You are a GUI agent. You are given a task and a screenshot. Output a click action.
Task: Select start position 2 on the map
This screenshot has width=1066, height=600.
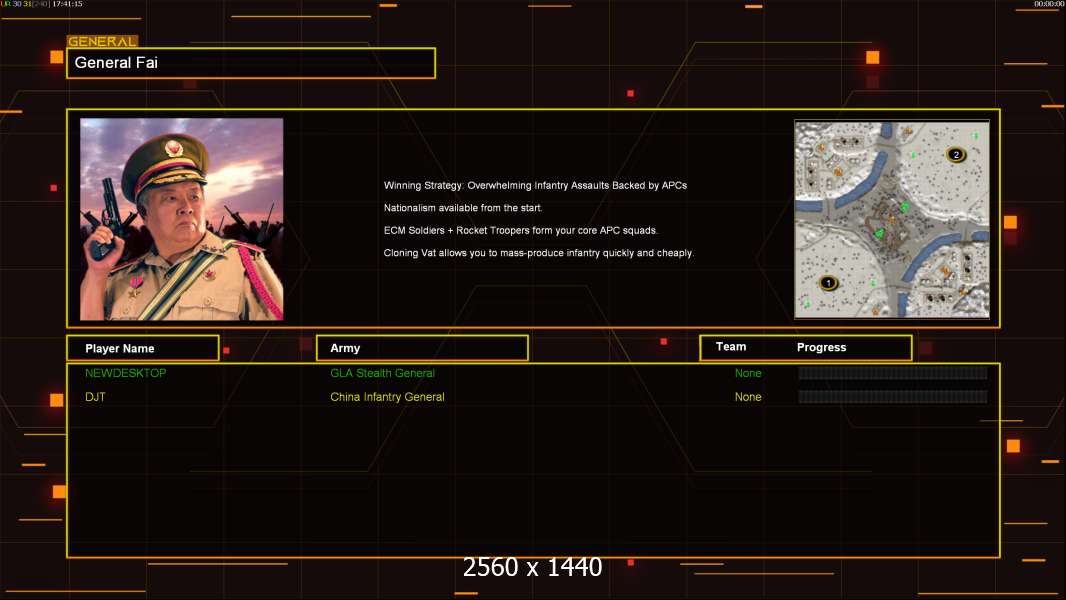(956, 154)
